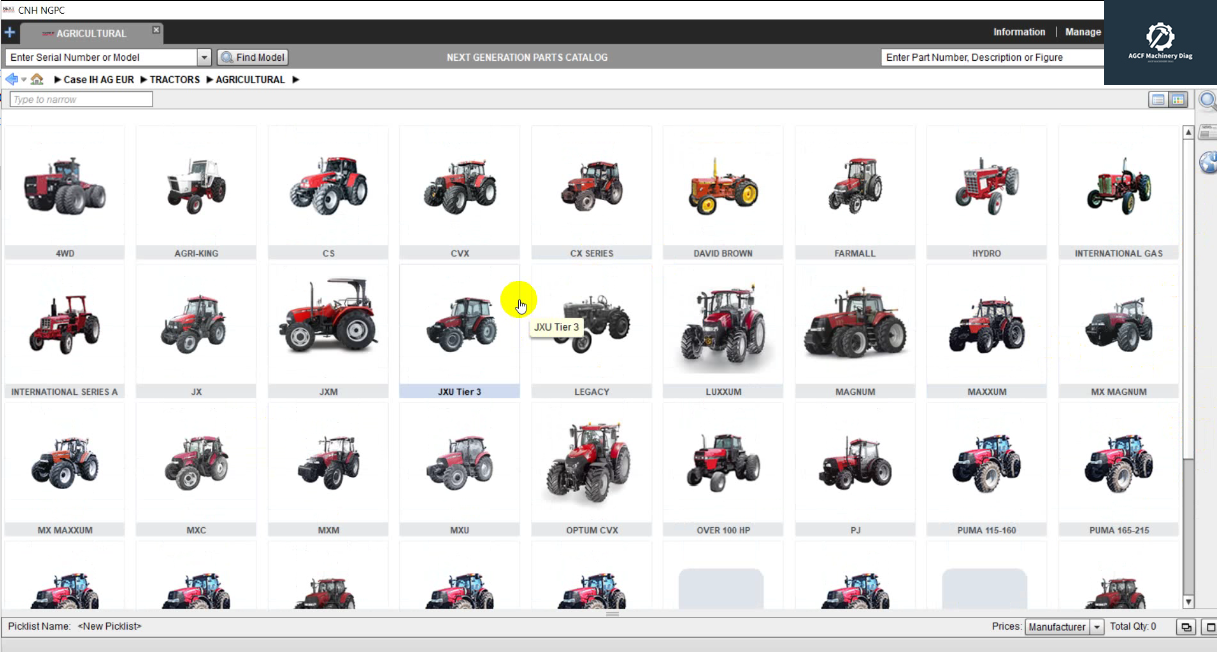This screenshot has width=1217, height=652.
Task: Switch to thumbnail grid view mode
Action: pos(1178,99)
